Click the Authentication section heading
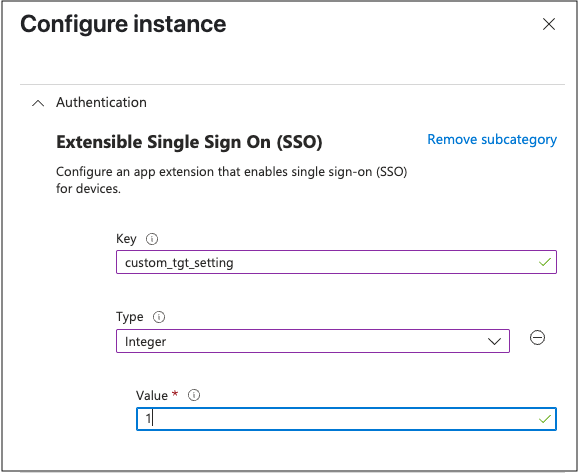The width and height of the screenshot is (579, 474). point(101,102)
